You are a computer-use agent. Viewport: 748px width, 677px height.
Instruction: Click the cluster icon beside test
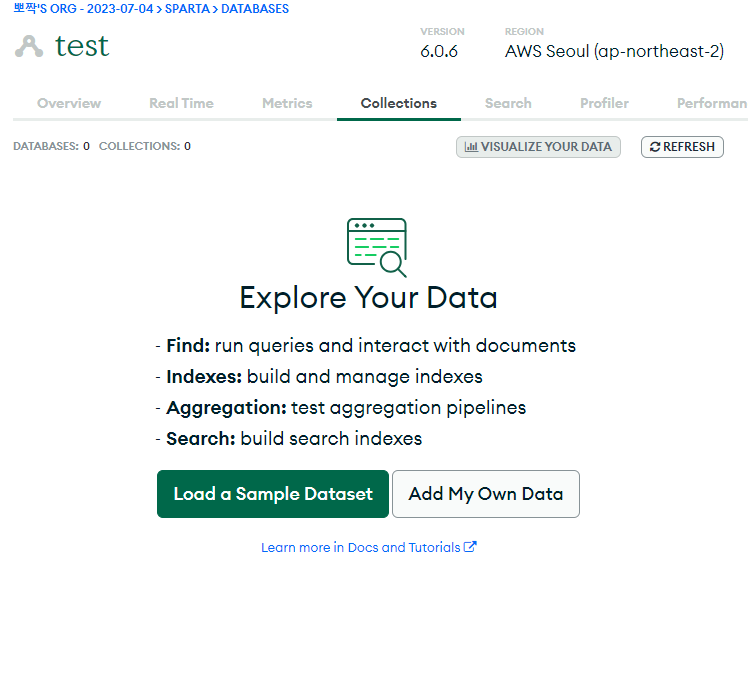pyautogui.click(x=29, y=46)
